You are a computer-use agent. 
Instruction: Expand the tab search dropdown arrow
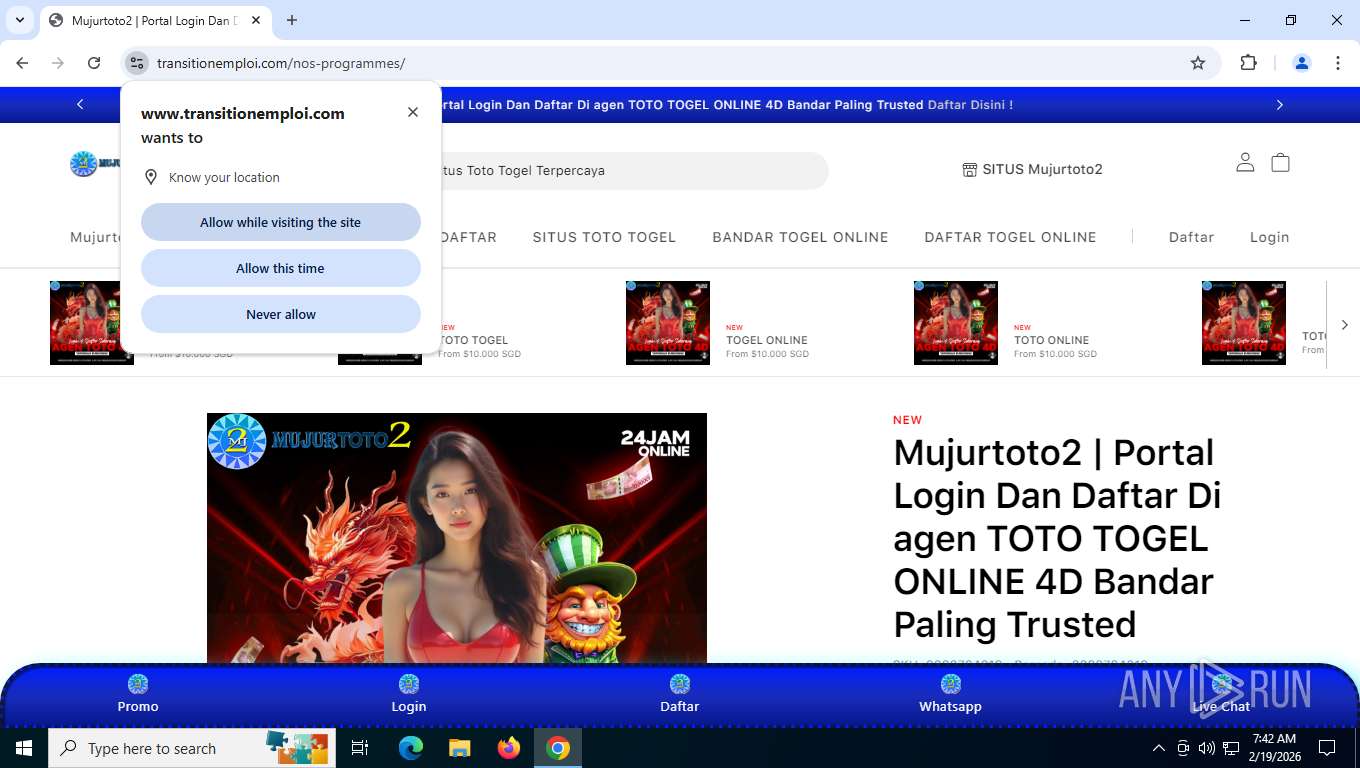tap(19, 20)
